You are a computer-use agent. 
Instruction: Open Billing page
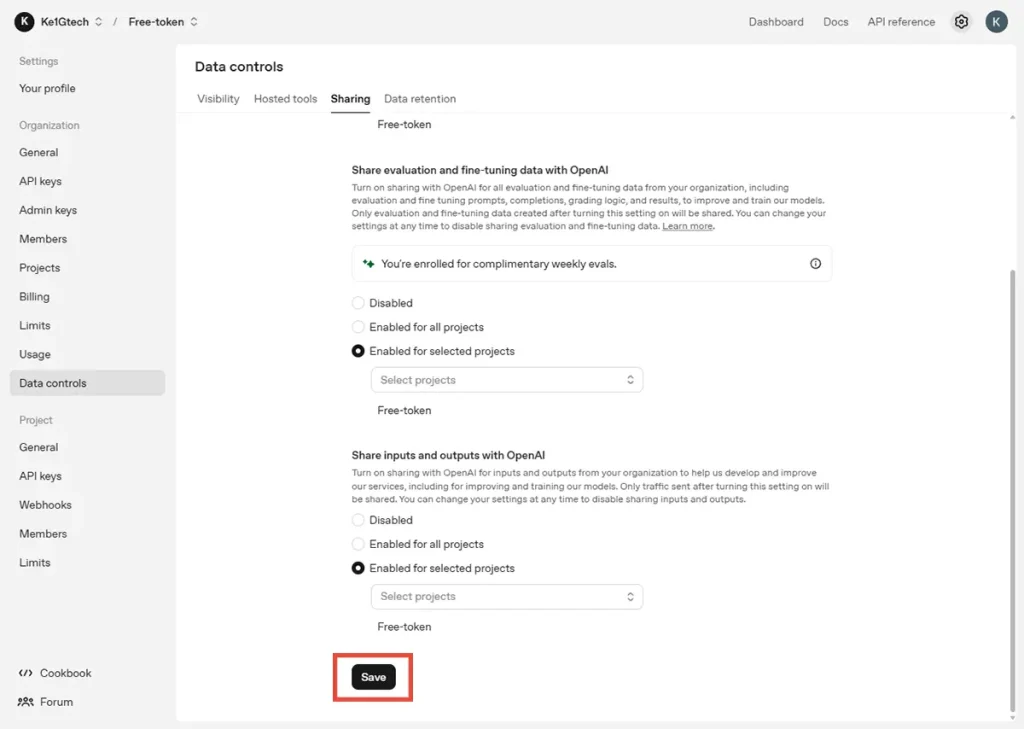tap(34, 297)
